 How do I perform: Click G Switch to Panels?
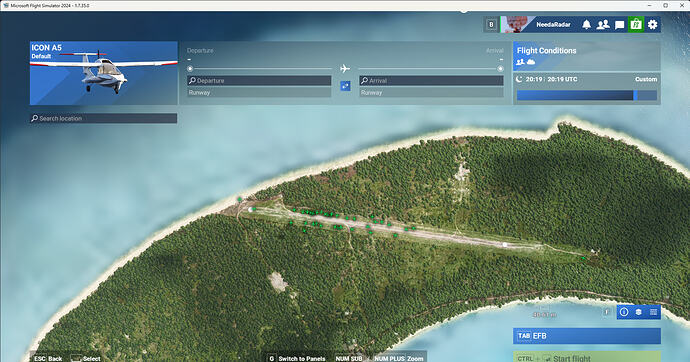[x=297, y=358]
